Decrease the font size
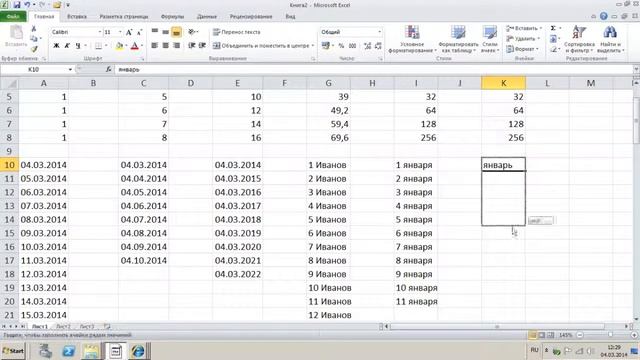 [x=139, y=32]
